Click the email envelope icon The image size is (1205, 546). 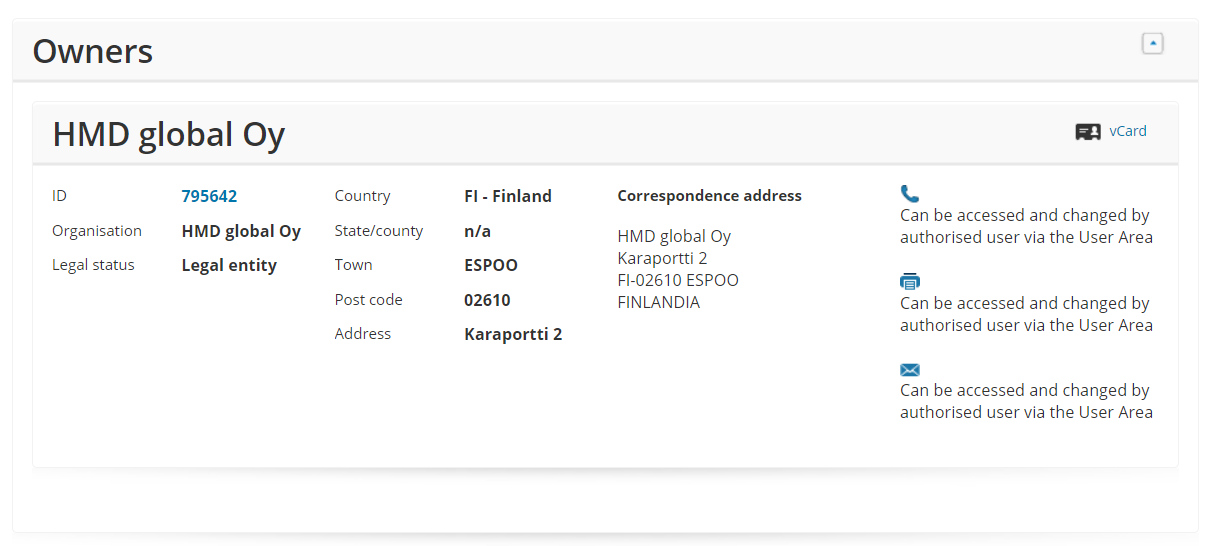(909, 370)
